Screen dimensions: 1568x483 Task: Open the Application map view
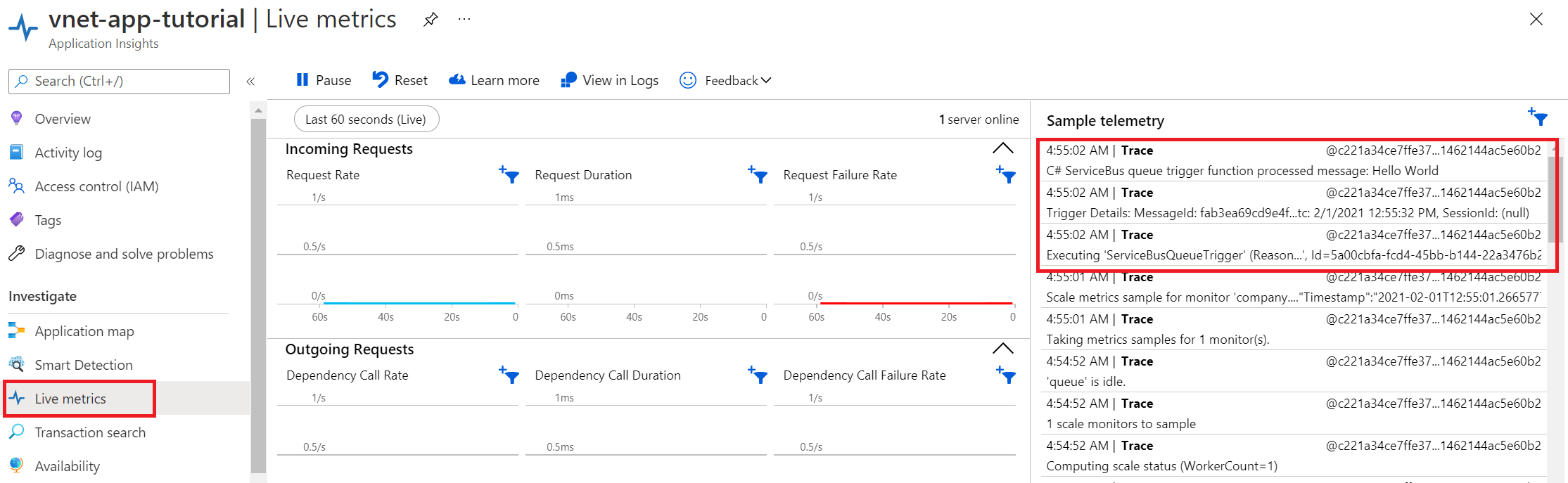pyautogui.click(x=84, y=330)
